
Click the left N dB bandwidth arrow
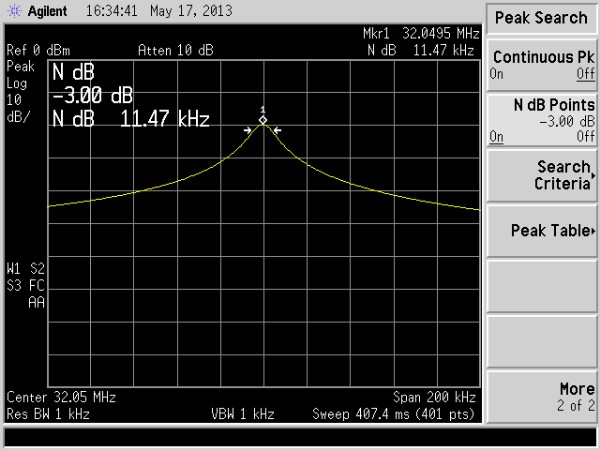coord(248,130)
